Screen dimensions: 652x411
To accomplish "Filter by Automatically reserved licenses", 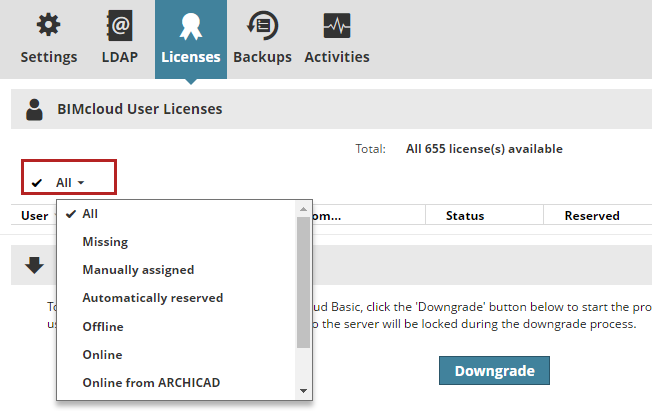I will point(152,297).
